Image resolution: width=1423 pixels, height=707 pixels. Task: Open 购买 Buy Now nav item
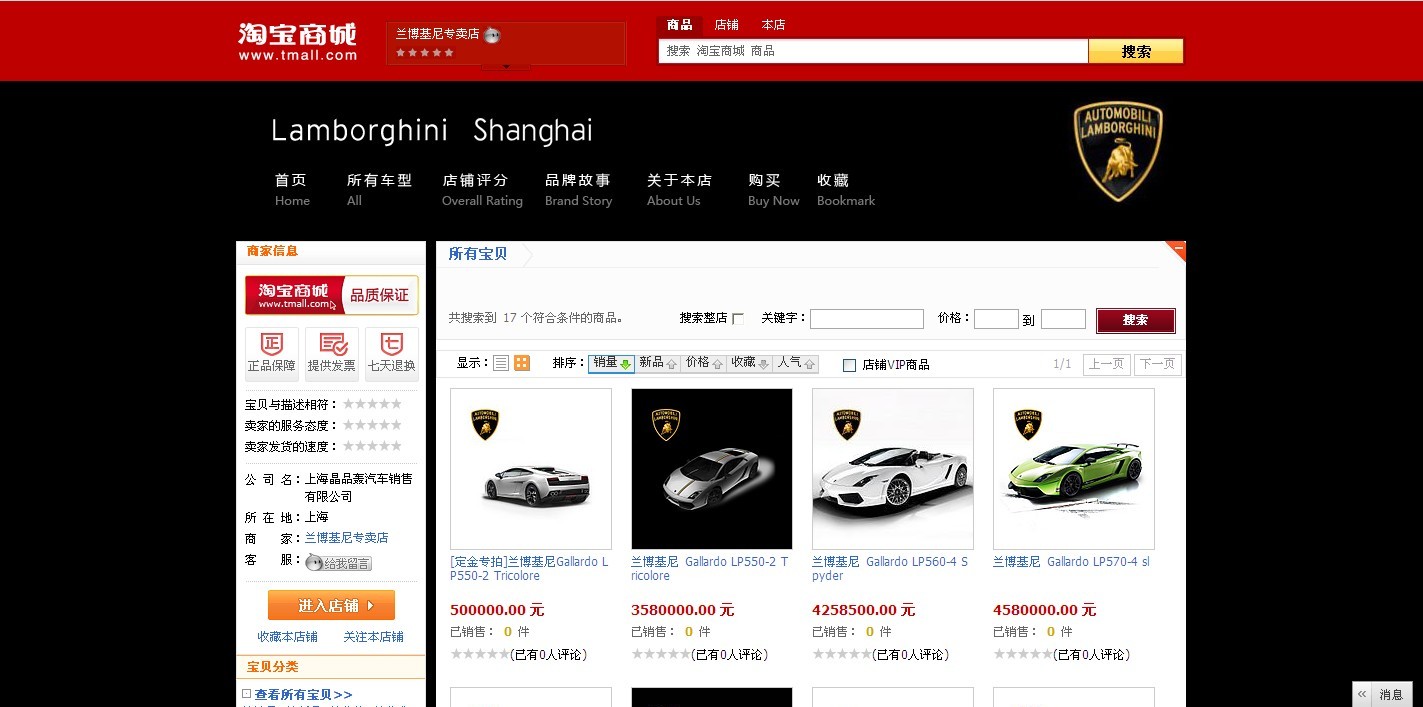(x=774, y=189)
